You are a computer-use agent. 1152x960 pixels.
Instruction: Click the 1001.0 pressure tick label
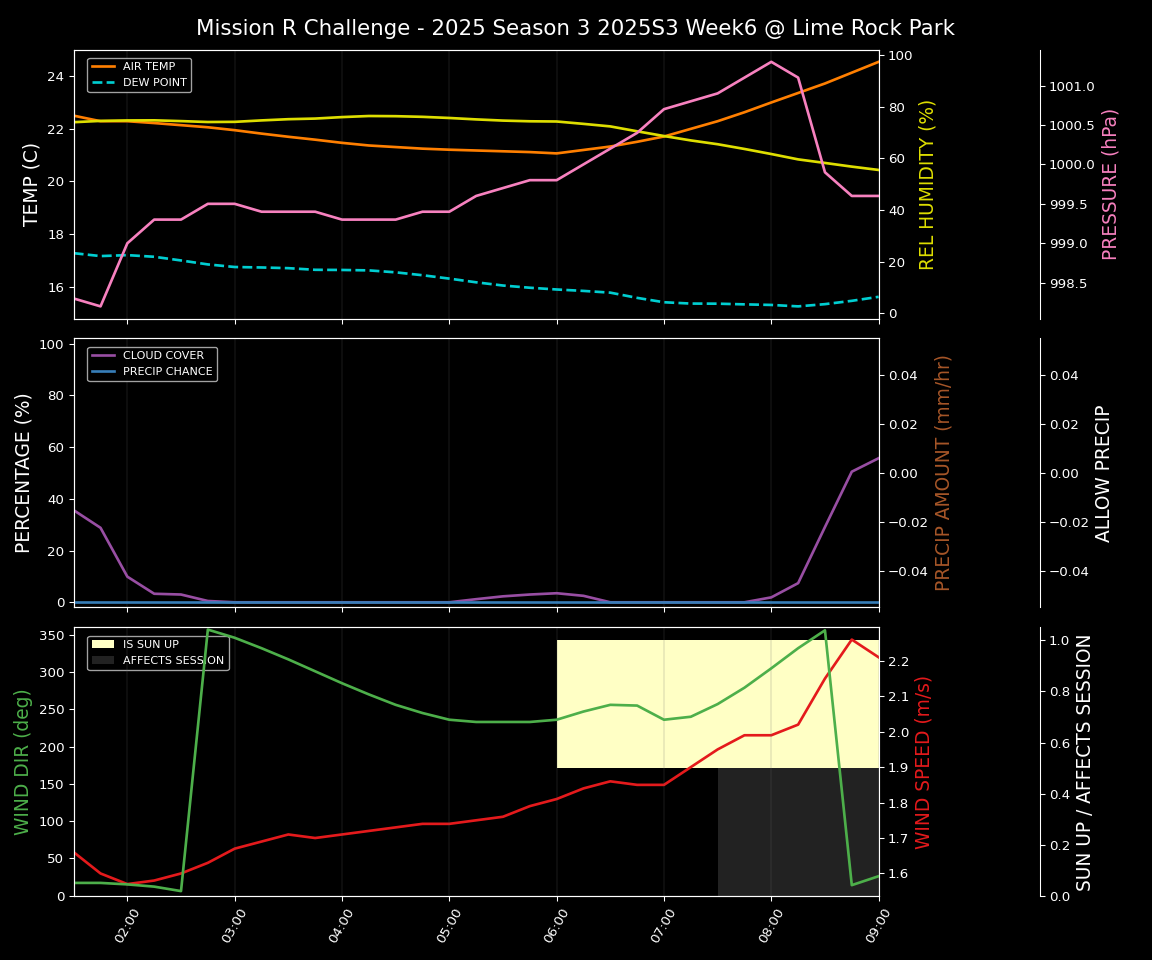(1071, 87)
